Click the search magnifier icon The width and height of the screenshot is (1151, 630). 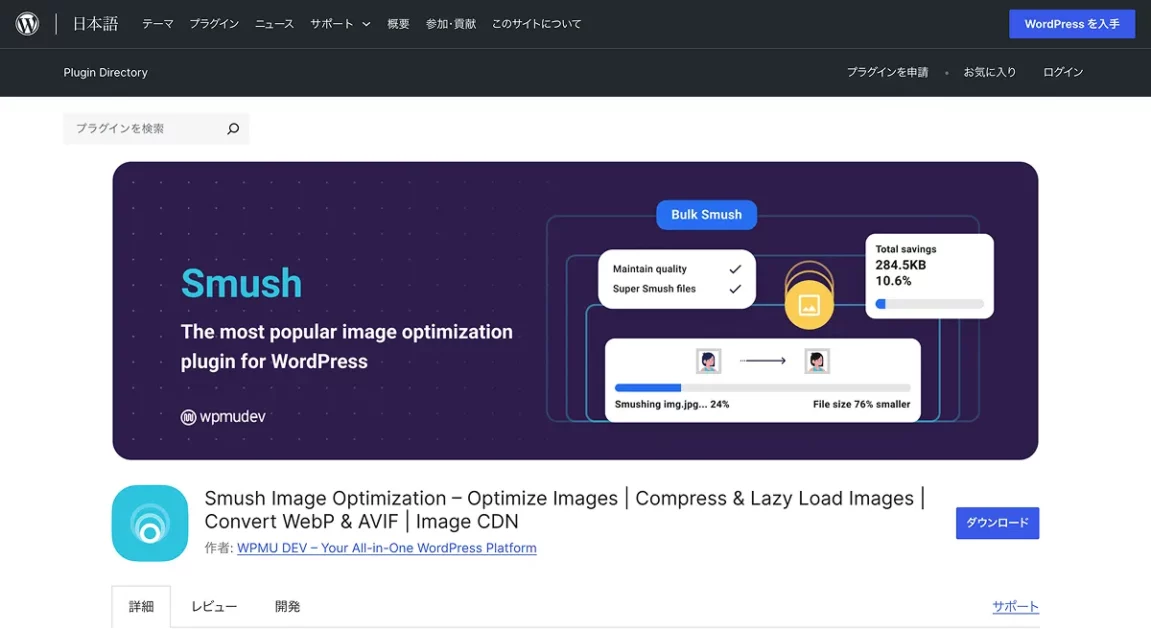click(233, 129)
